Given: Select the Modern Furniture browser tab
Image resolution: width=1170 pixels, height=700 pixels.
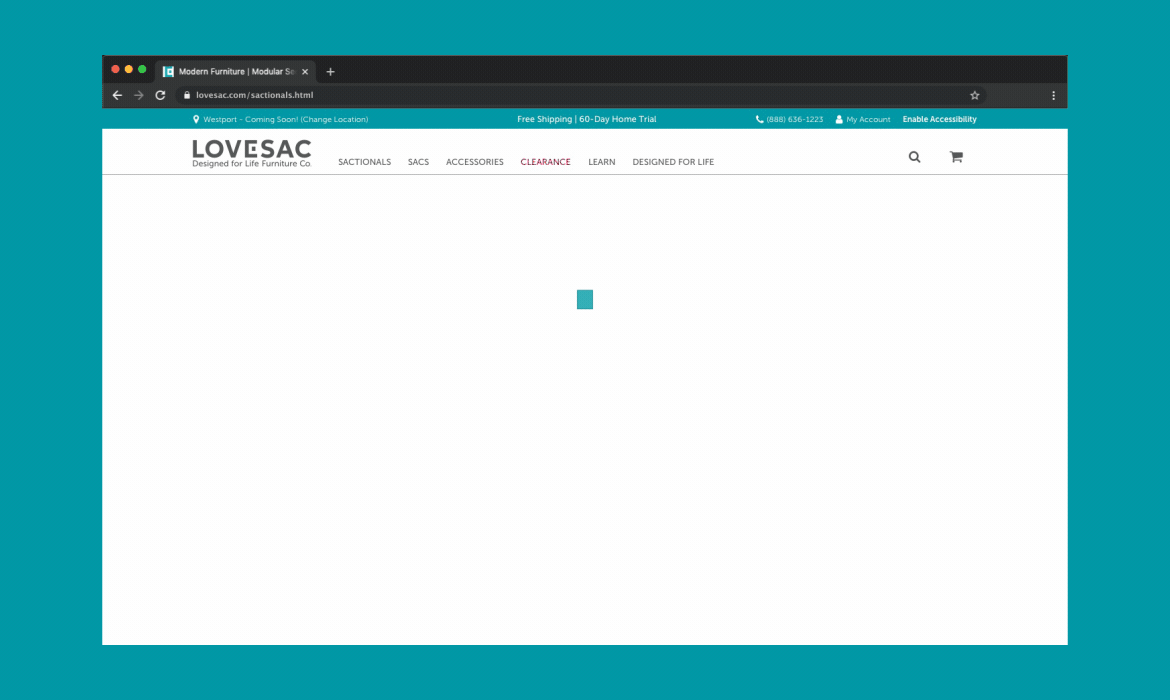Looking at the screenshot, I should 235,72.
